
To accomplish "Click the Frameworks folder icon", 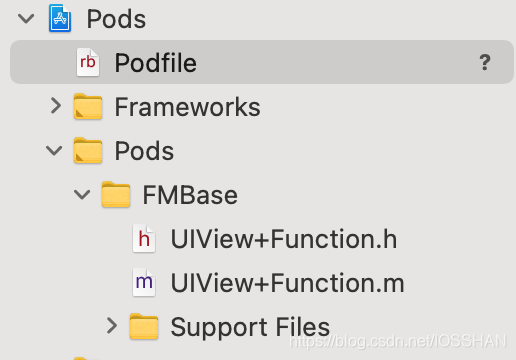I will [88, 106].
